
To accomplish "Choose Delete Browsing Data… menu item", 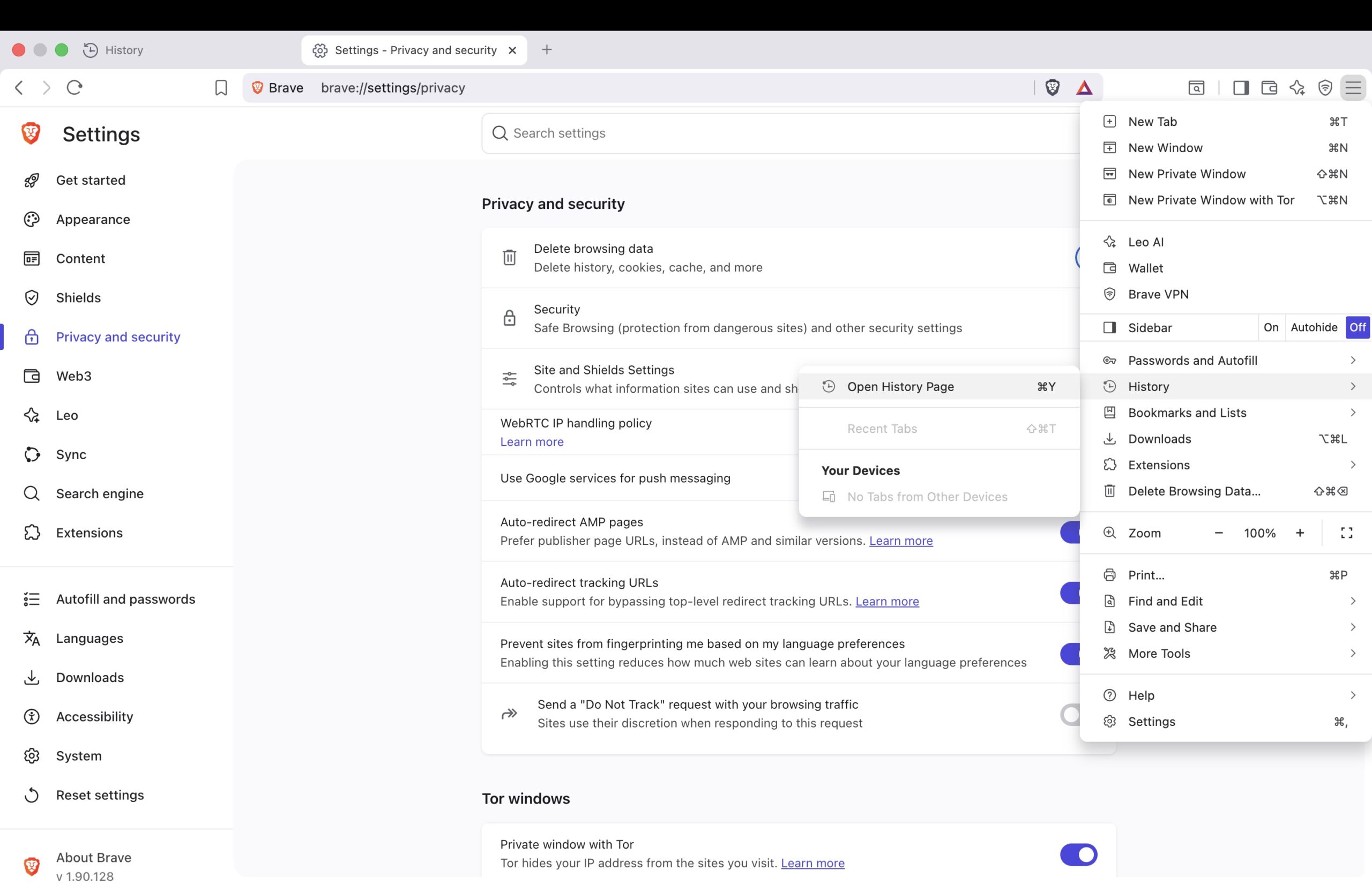I will click(x=1226, y=491).
